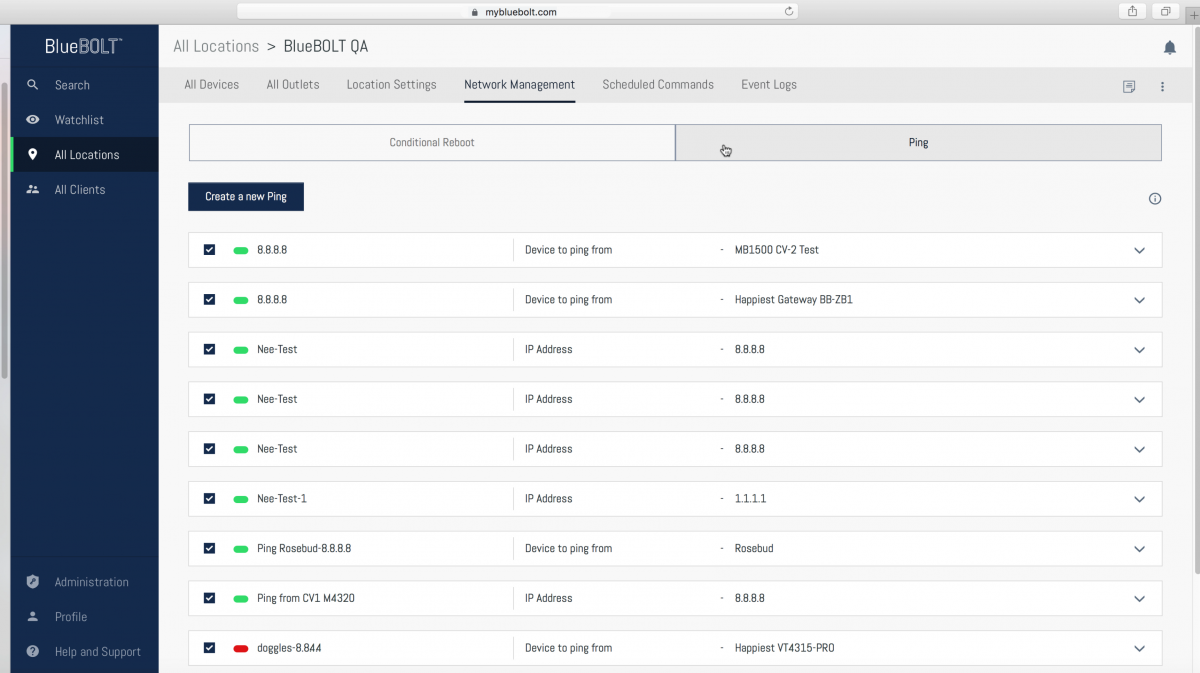Expand the Ping from CV1 M4320 row
Viewport: 1200px width, 673px height.
pos(1139,598)
